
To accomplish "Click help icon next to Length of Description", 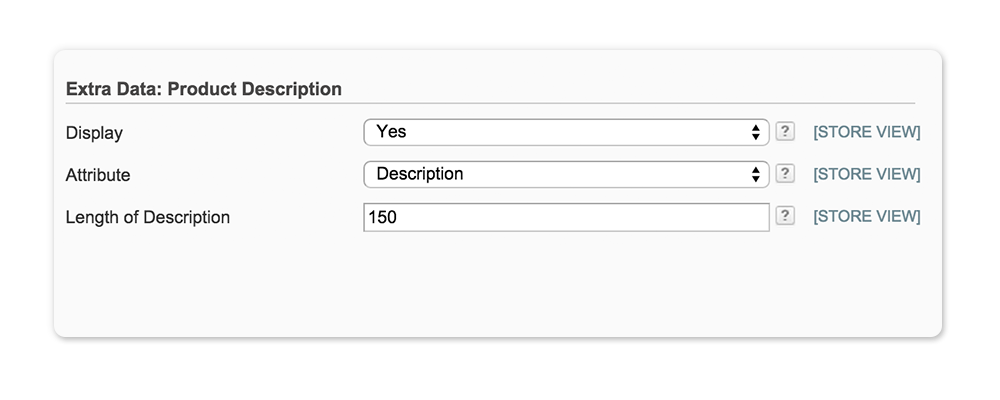I will (x=786, y=216).
